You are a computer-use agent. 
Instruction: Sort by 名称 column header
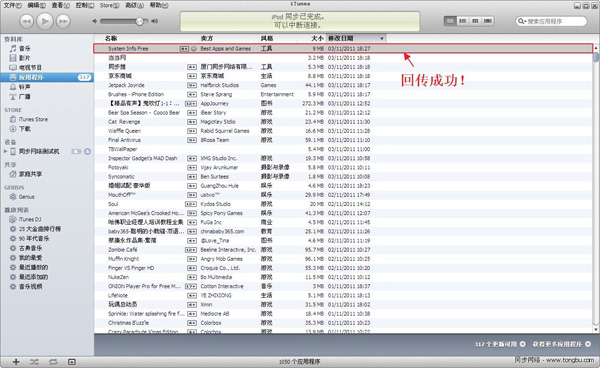click(x=147, y=38)
